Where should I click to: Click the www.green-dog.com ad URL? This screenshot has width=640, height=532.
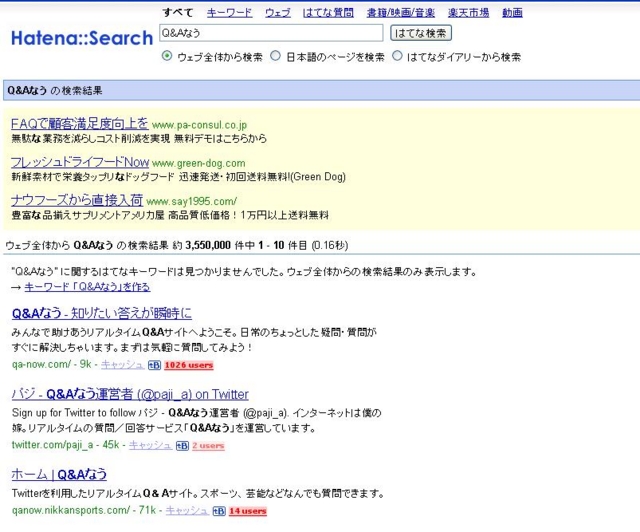pos(199,163)
